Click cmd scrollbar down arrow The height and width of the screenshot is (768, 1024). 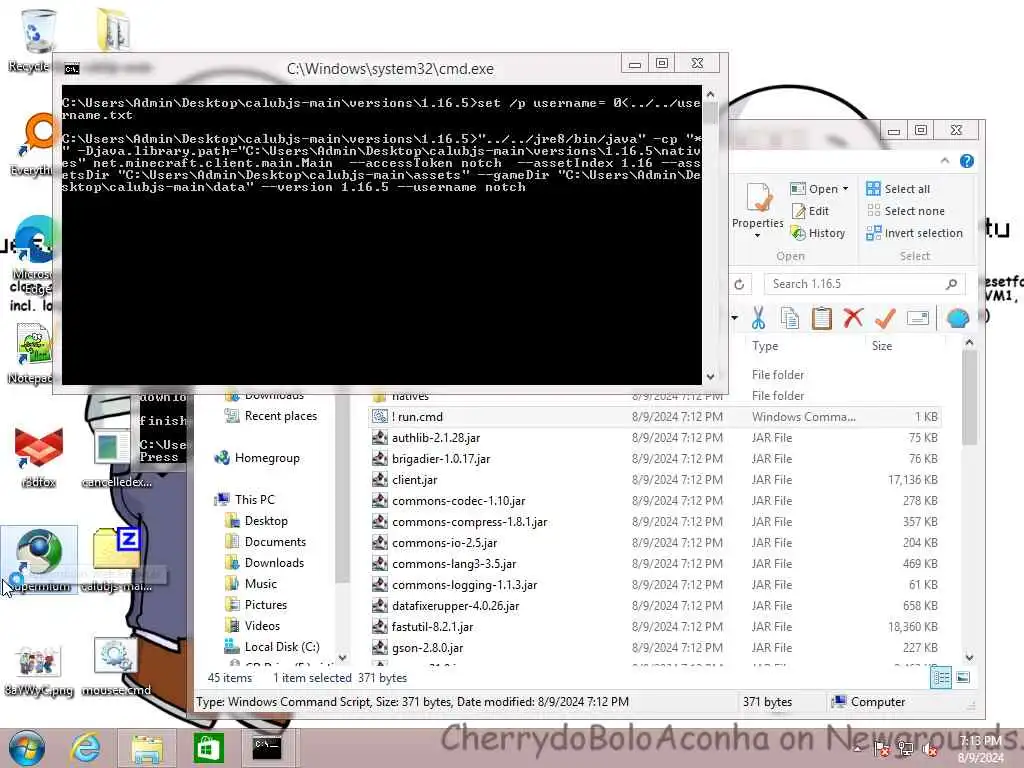[x=710, y=376]
